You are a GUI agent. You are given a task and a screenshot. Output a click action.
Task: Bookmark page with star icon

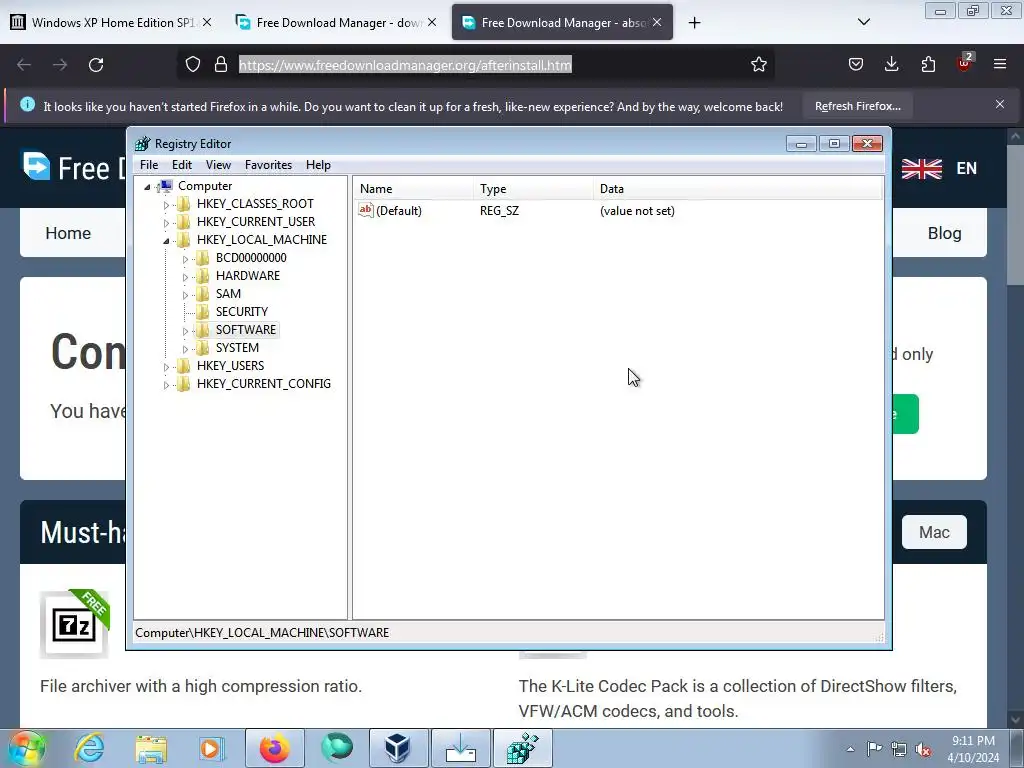click(758, 65)
